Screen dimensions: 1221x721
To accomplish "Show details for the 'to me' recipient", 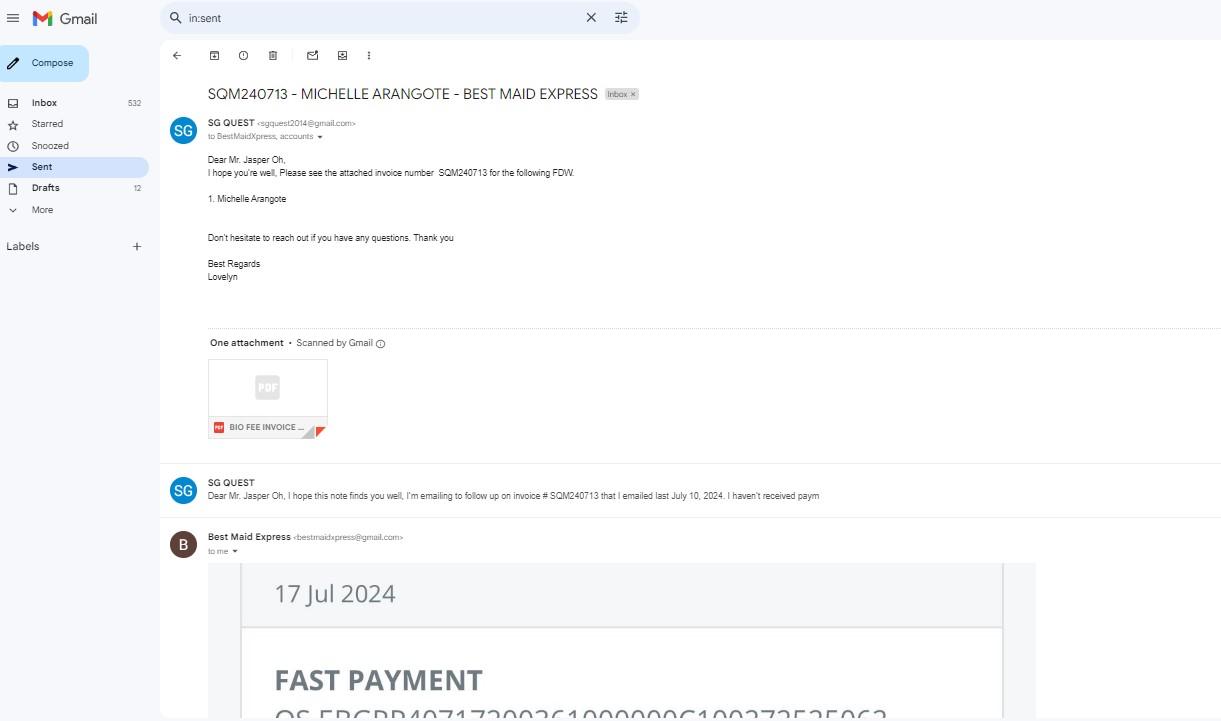I will [235, 552].
